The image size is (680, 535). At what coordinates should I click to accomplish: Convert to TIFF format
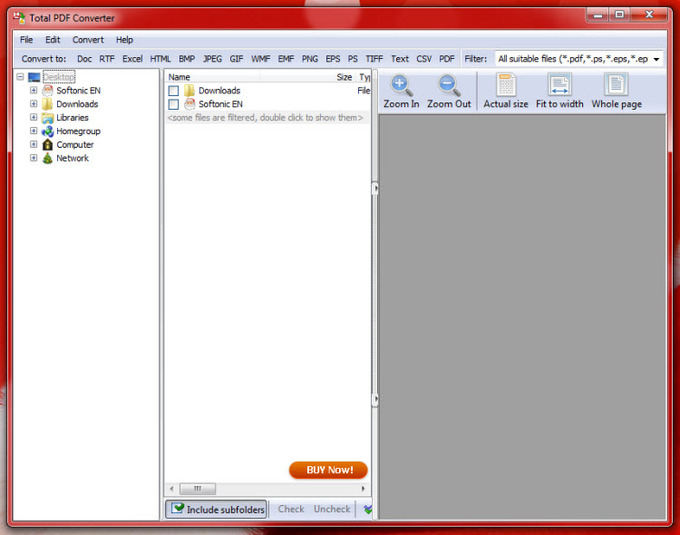[374, 59]
